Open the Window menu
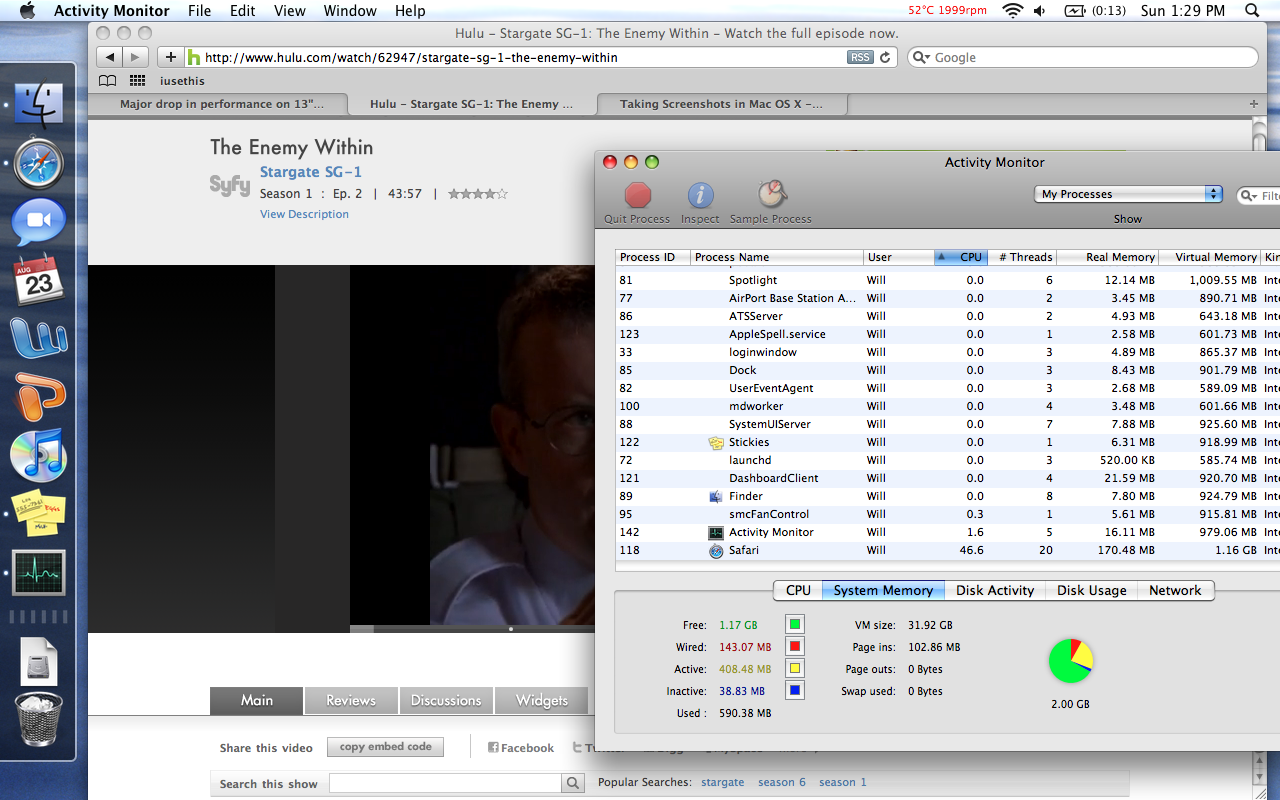Viewport: 1280px width, 800px height. (350, 11)
